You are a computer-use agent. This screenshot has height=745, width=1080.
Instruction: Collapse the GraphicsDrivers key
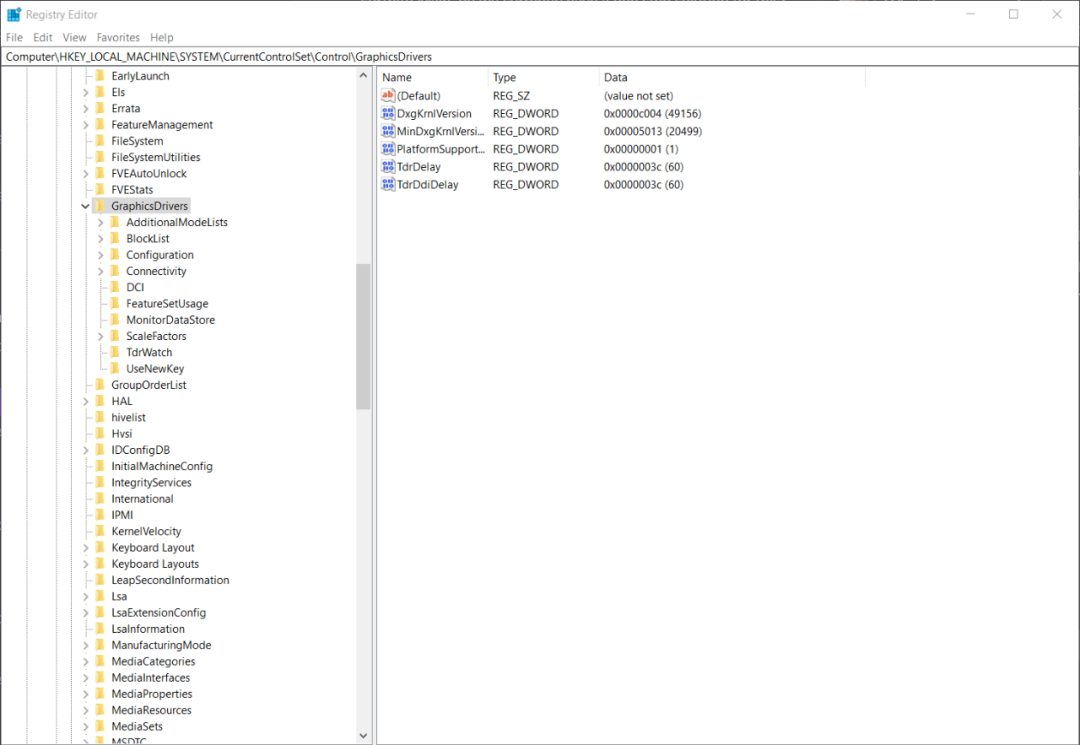click(x=85, y=206)
